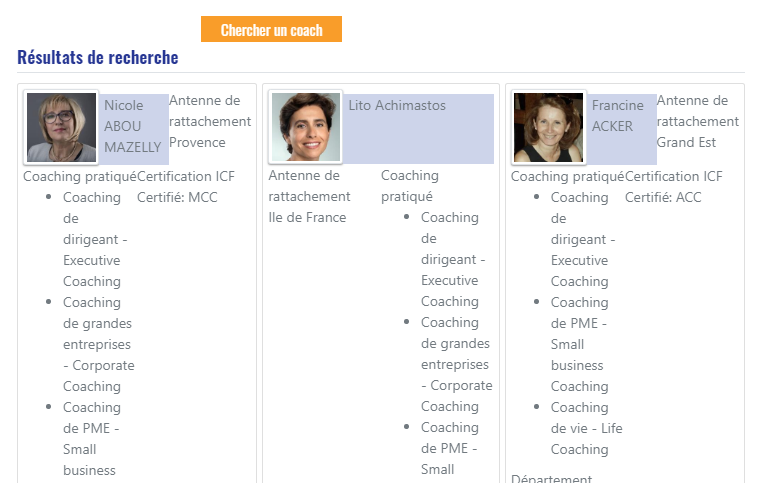This screenshot has width=760, height=483.
Task: Click Lito's Executive Coaching list item
Action: 453,259
